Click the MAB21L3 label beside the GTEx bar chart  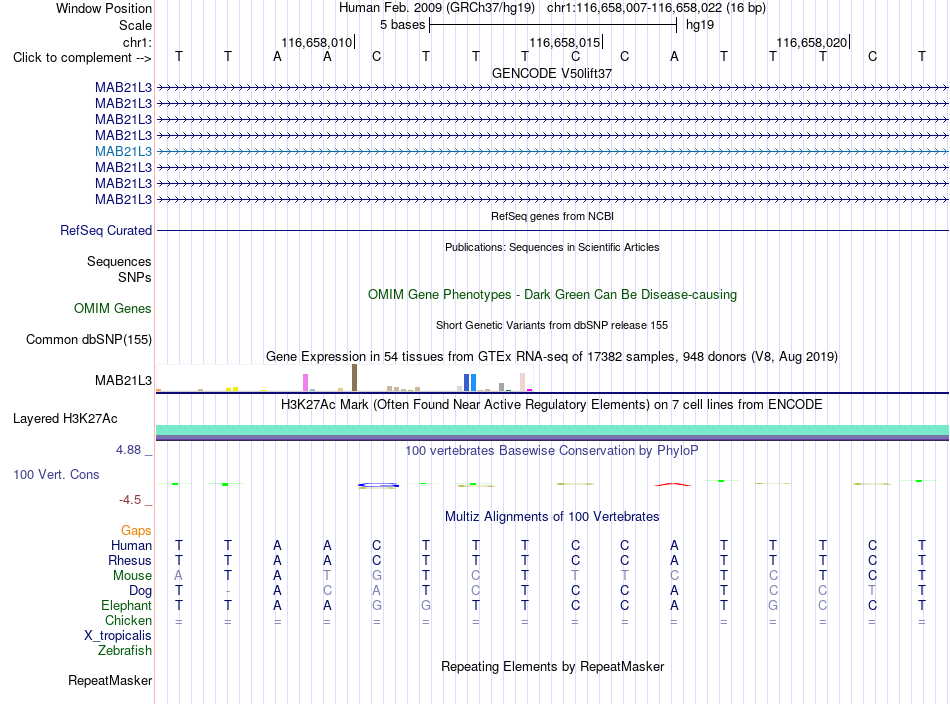(123, 380)
